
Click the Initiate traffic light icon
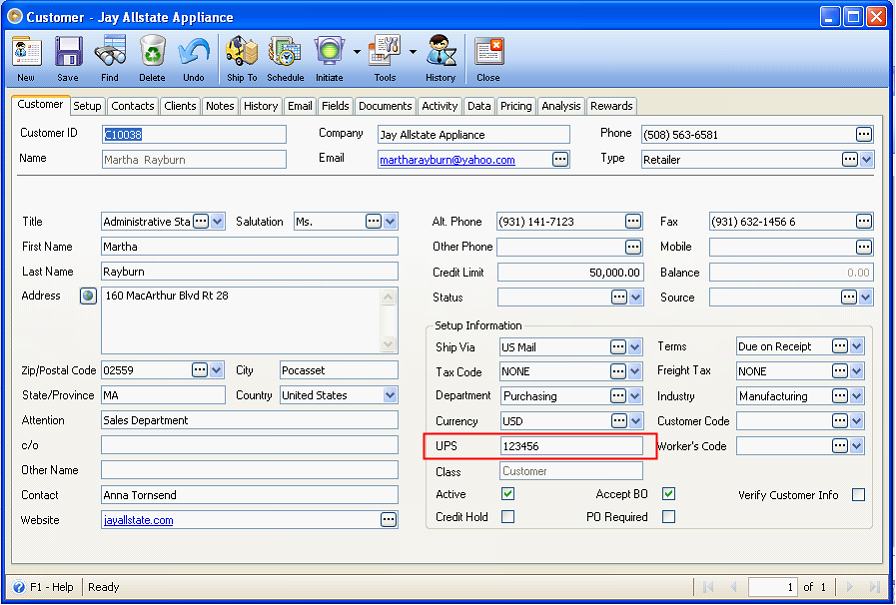(330, 52)
